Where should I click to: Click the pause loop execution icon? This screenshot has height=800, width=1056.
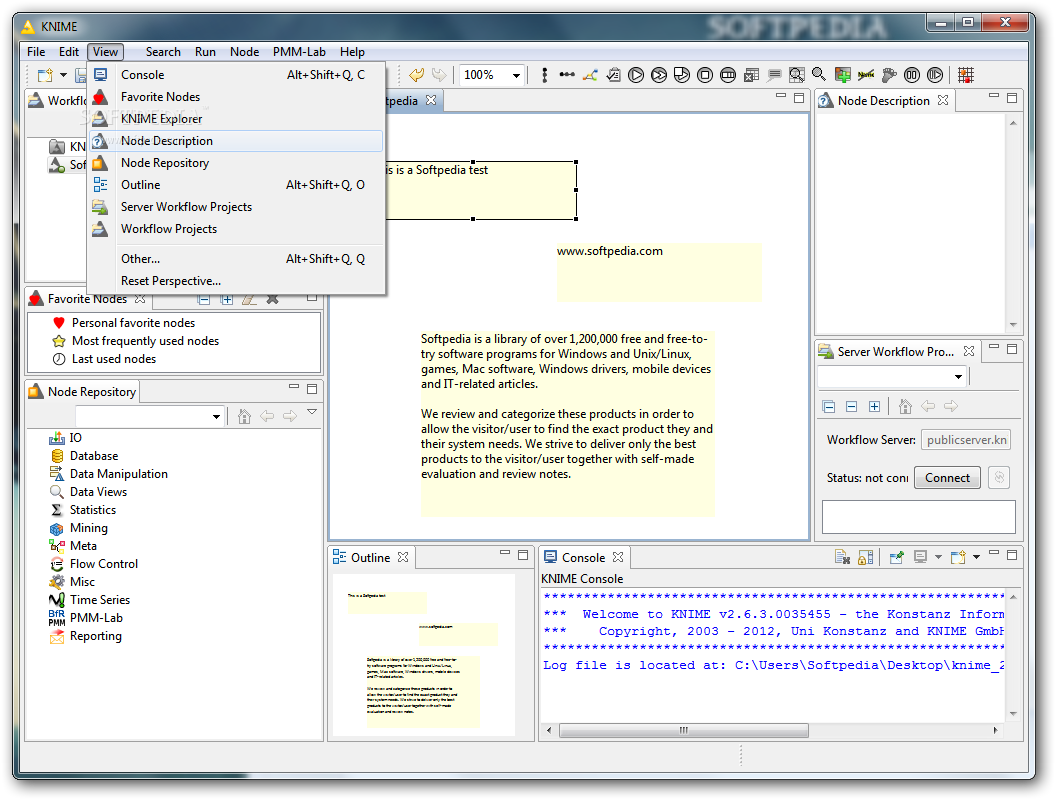[912, 75]
